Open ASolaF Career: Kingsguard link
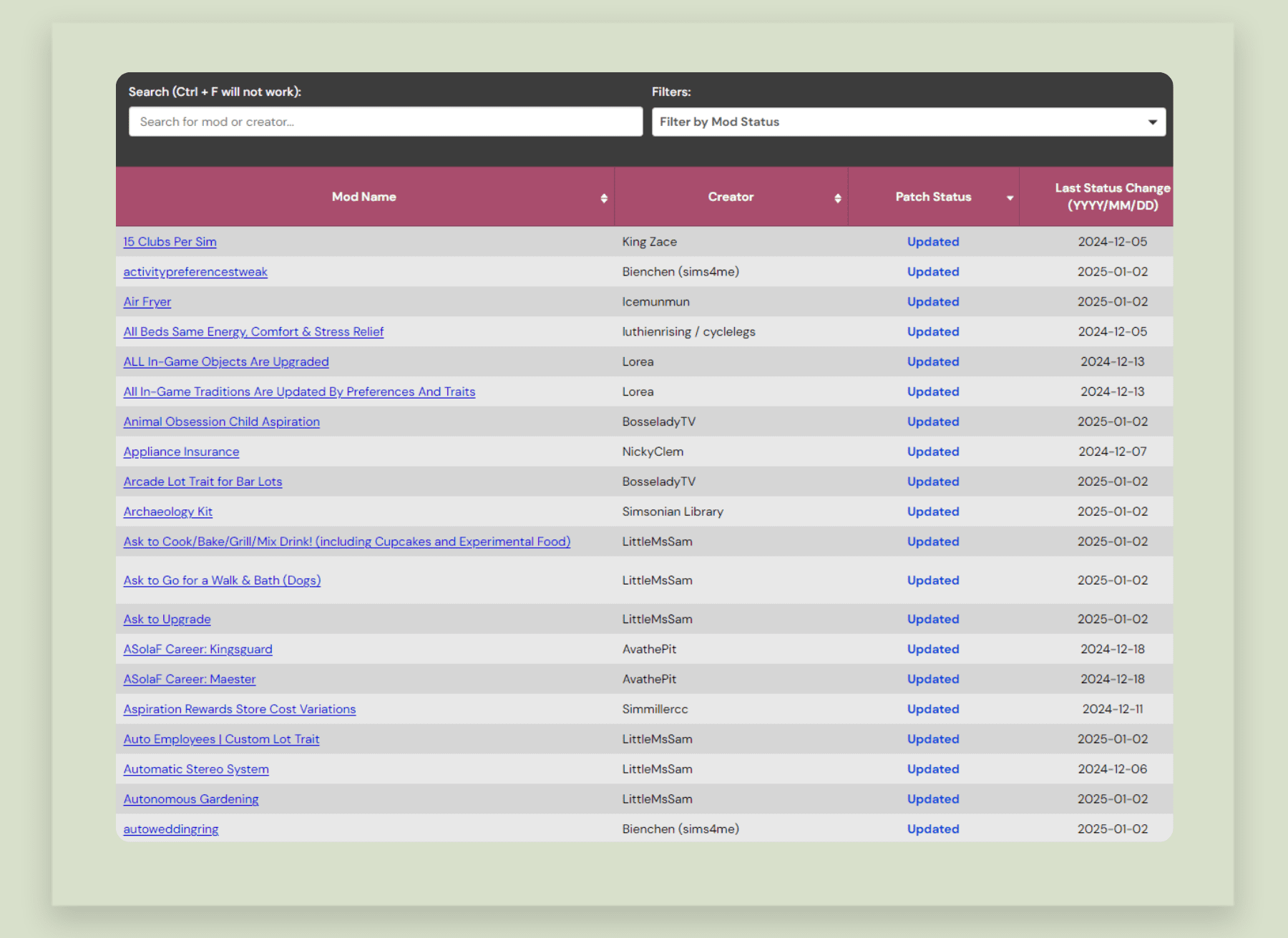1288x938 pixels. 197,650
